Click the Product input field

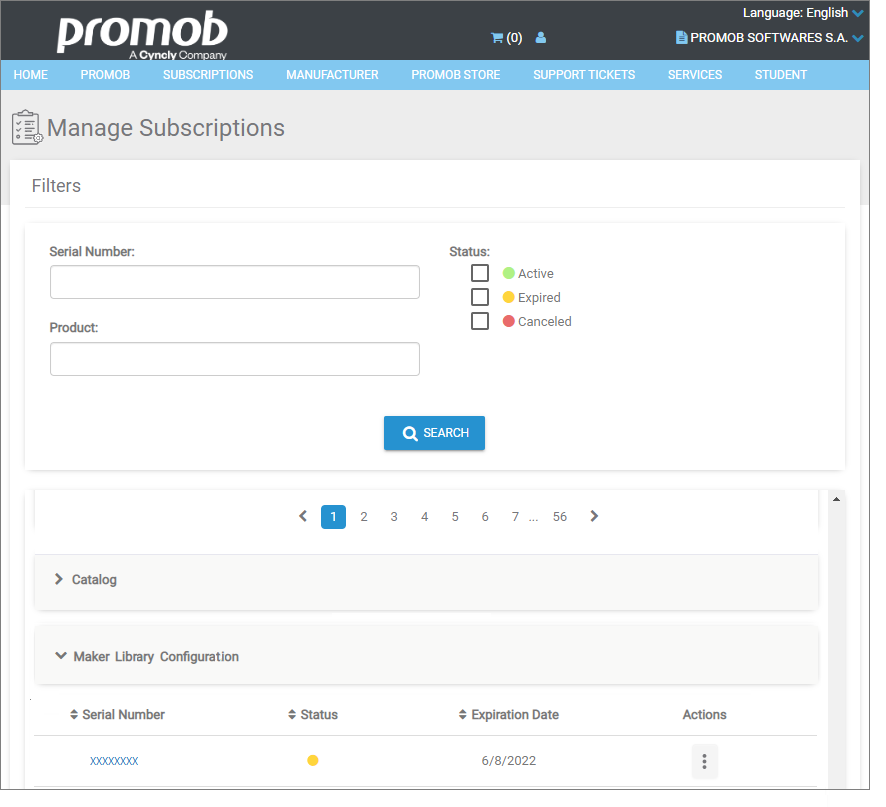pos(234,359)
